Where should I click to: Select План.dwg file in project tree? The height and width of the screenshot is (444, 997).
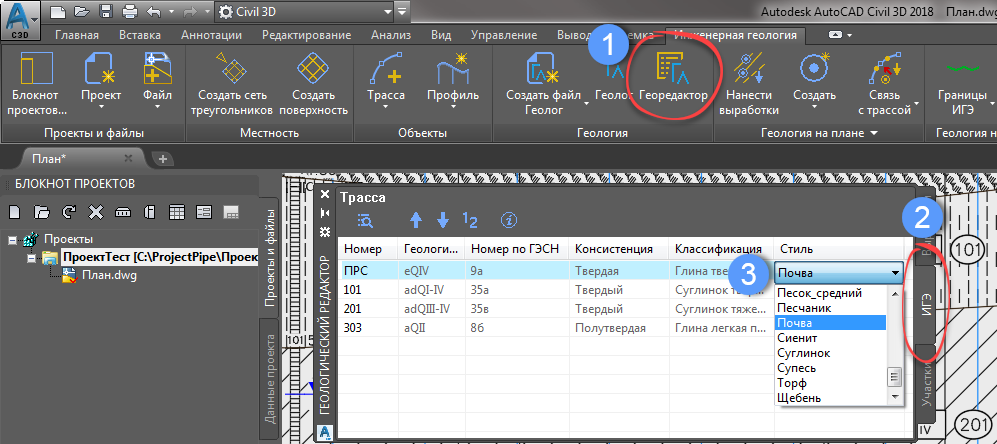109,275
